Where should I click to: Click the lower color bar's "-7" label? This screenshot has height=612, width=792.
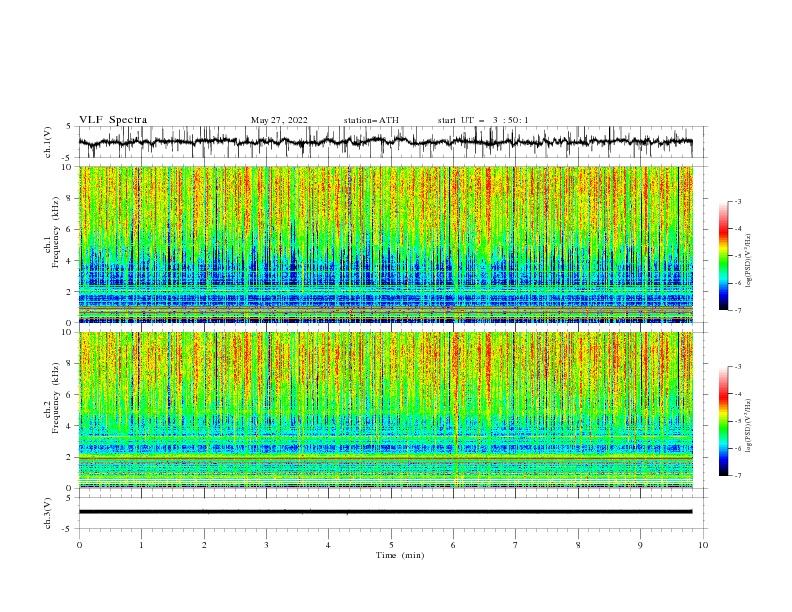click(737, 476)
